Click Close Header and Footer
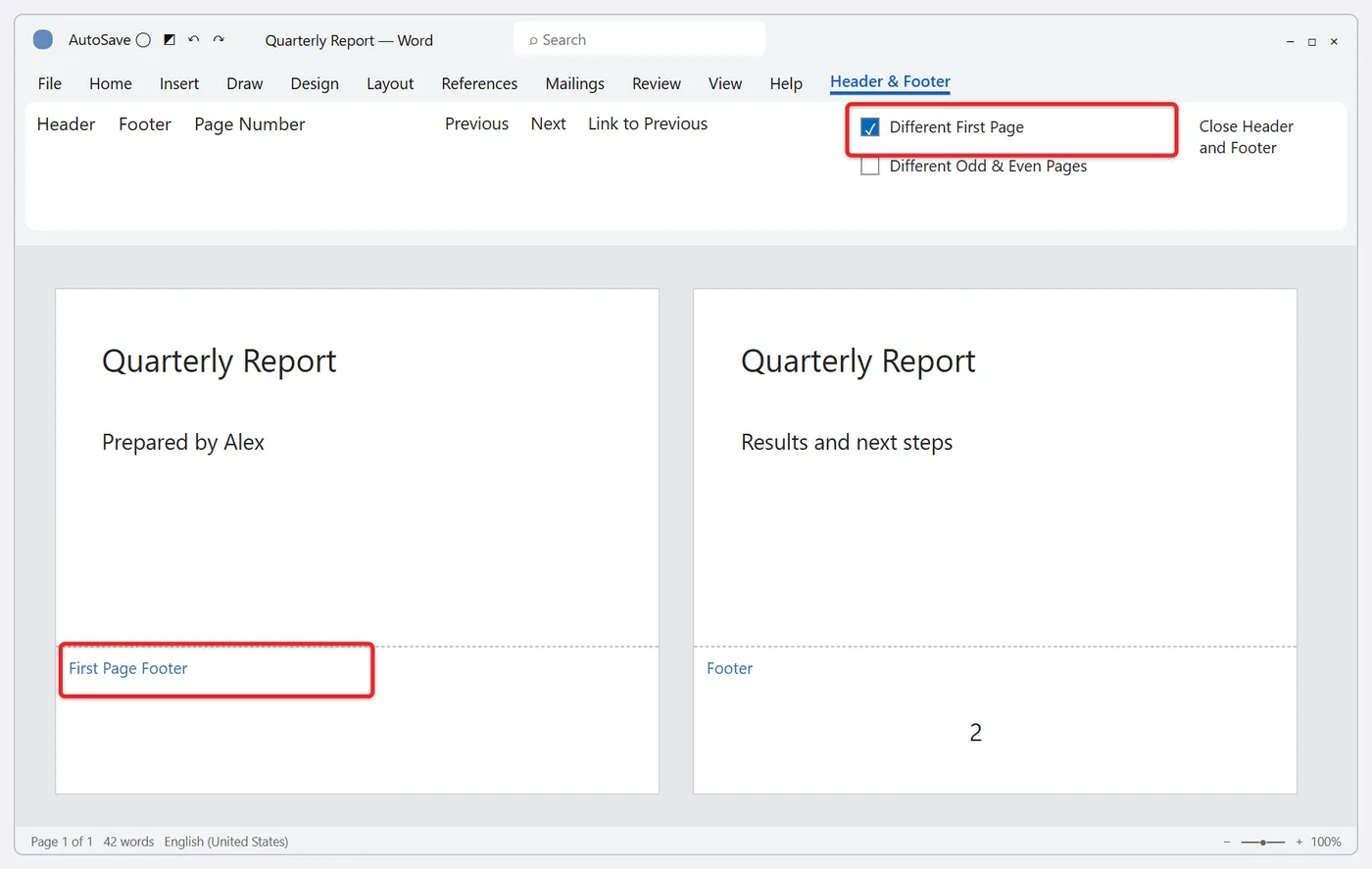 coord(1247,137)
